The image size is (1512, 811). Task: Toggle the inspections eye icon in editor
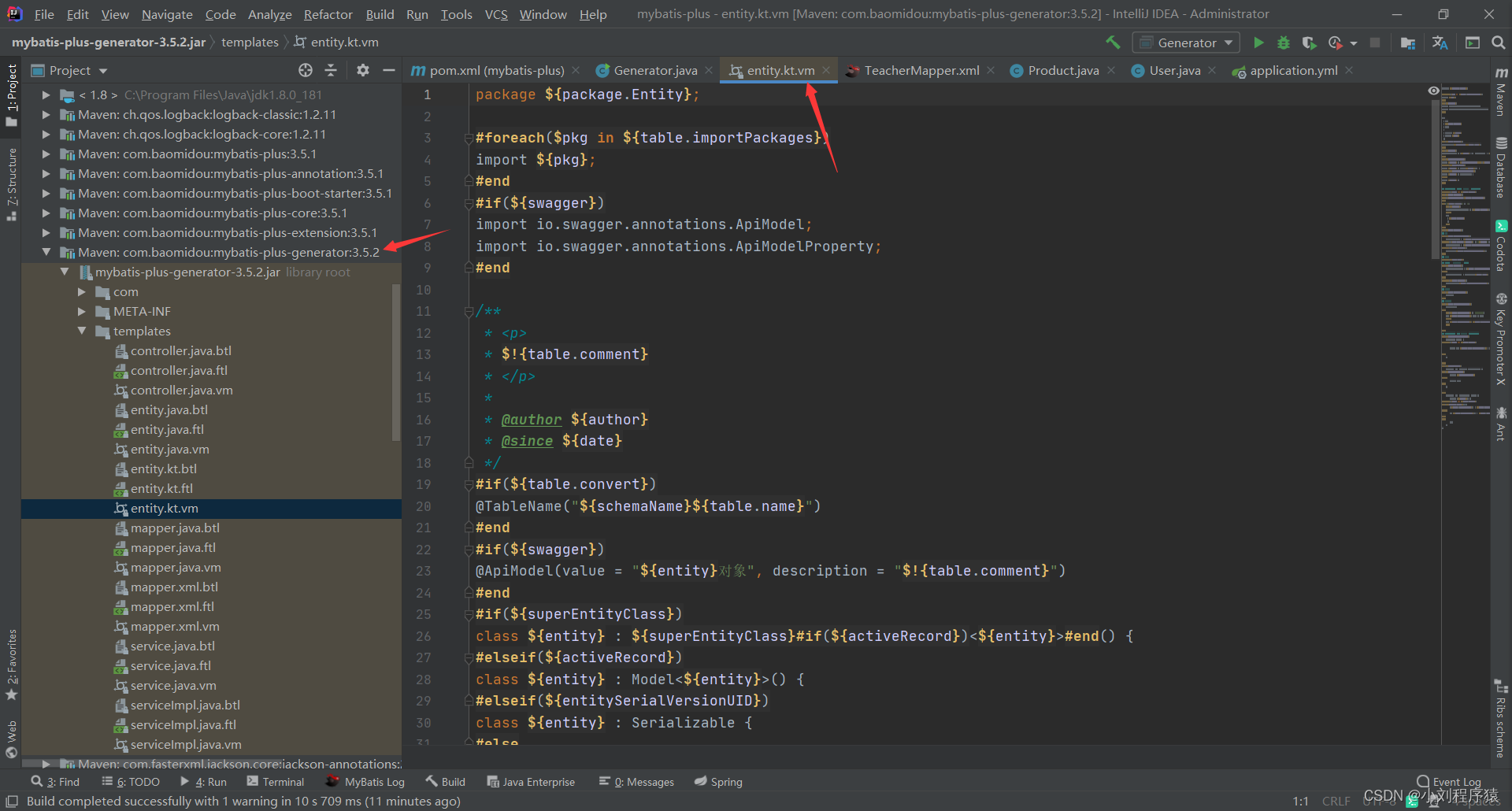click(1433, 91)
